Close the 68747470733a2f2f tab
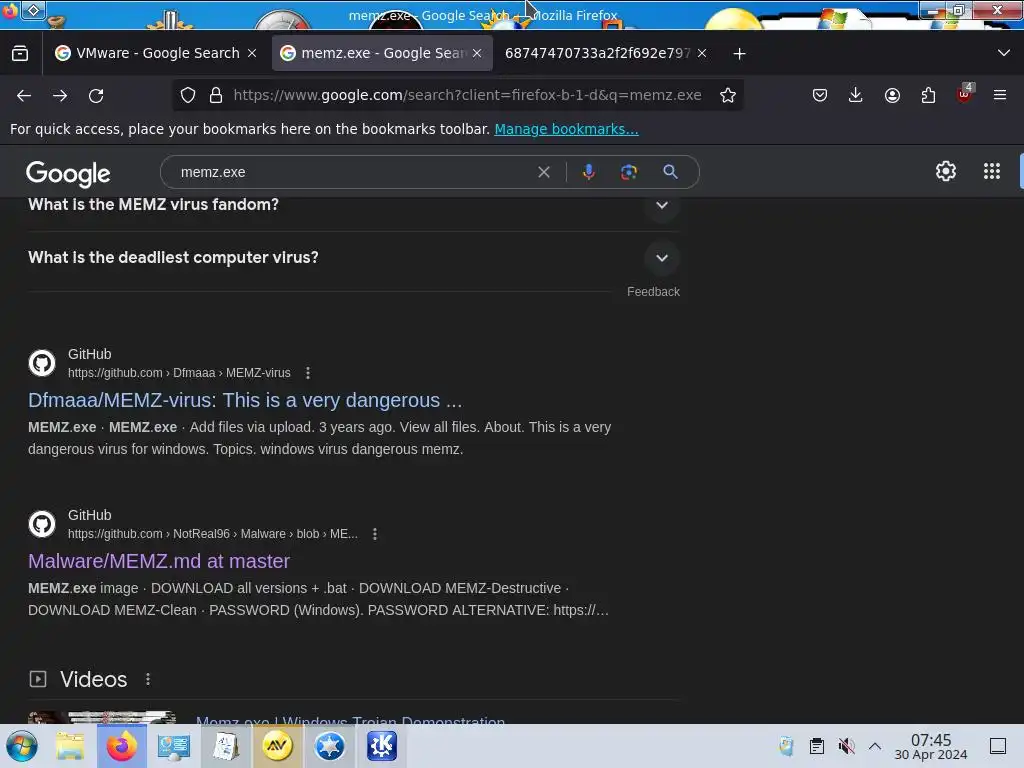Viewport: 1024px width, 768px height. coord(702,54)
